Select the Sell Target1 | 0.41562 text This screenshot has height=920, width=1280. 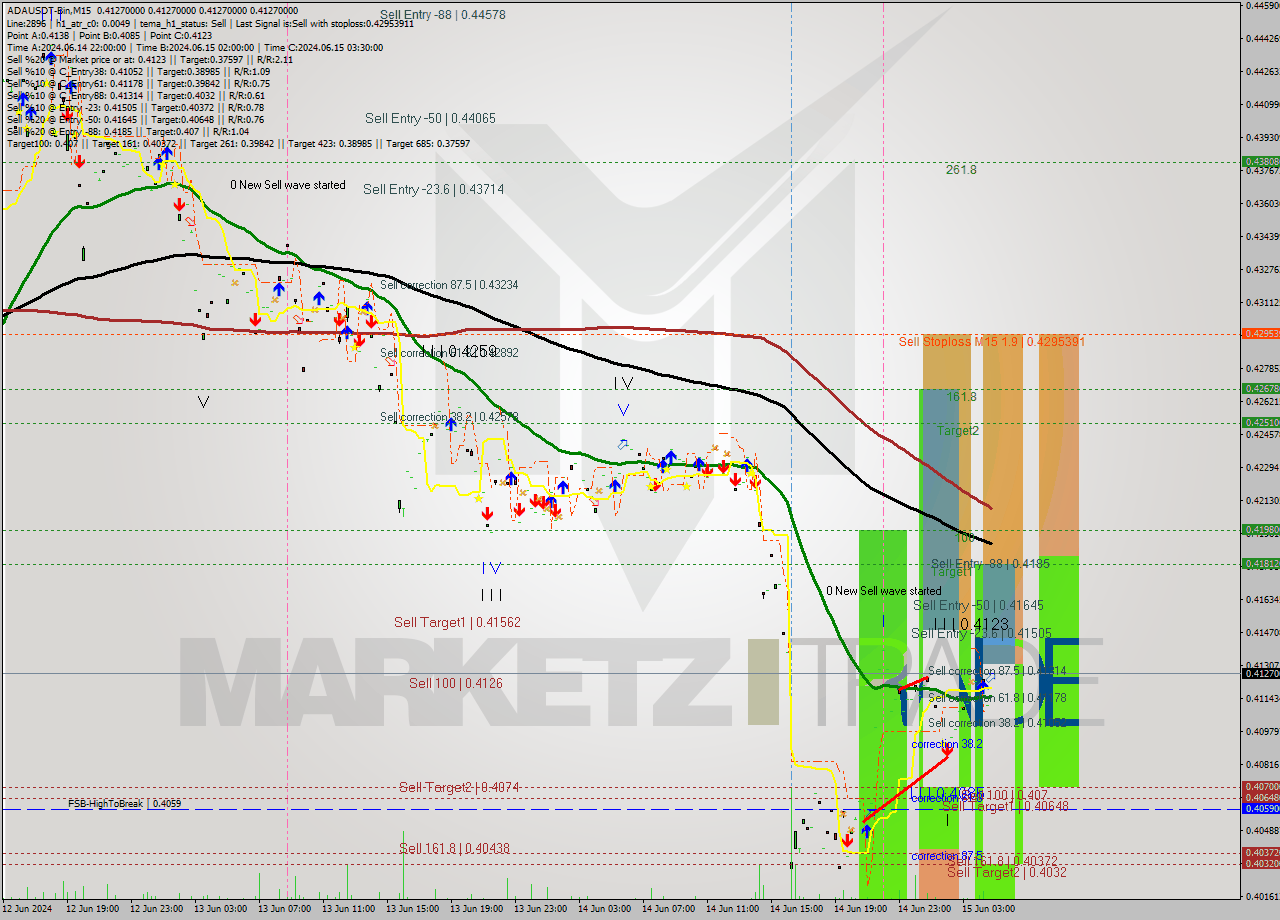[x=455, y=622]
